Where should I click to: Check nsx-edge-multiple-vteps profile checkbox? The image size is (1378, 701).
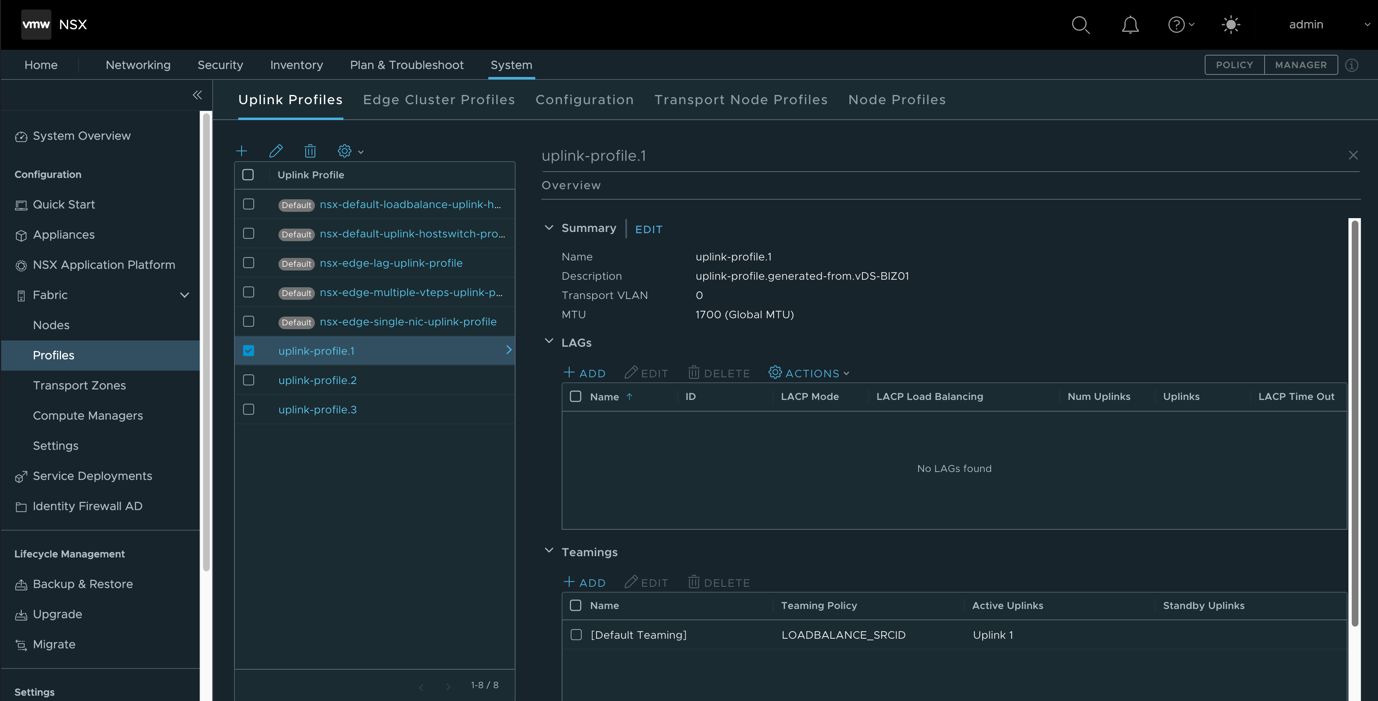pyautogui.click(x=248, y=292)
